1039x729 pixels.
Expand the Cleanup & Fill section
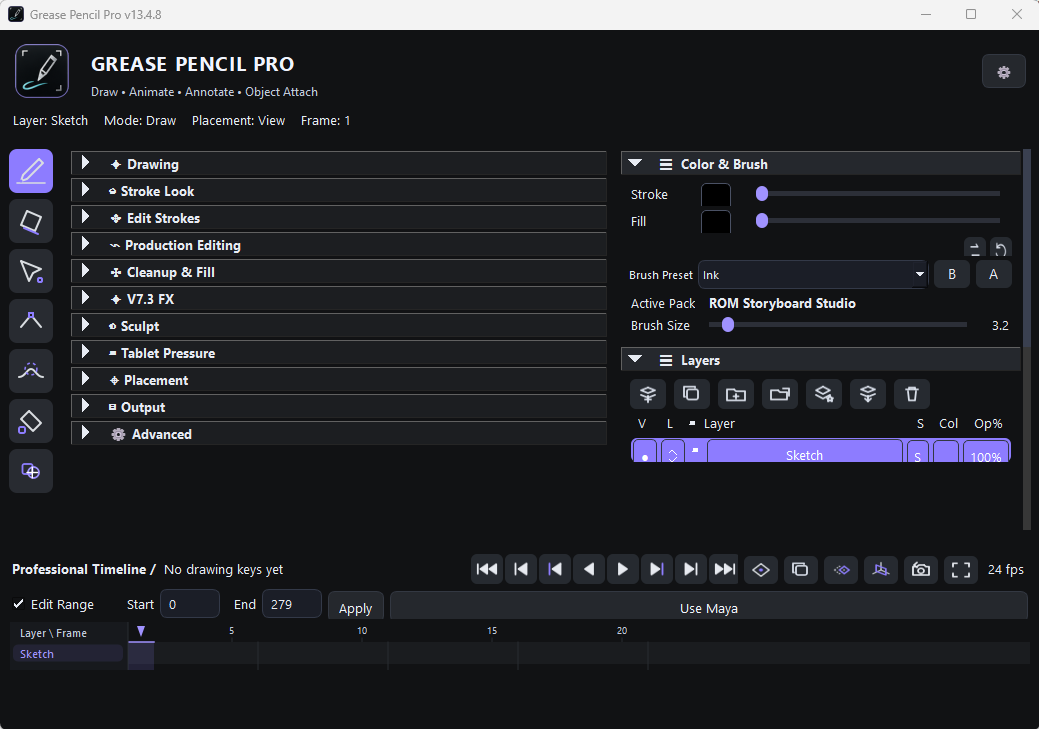[x=339, y=272]
